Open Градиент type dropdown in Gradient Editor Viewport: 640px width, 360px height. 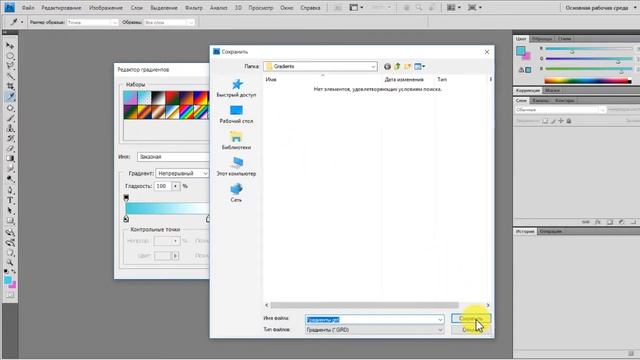(x=182, y=173)
